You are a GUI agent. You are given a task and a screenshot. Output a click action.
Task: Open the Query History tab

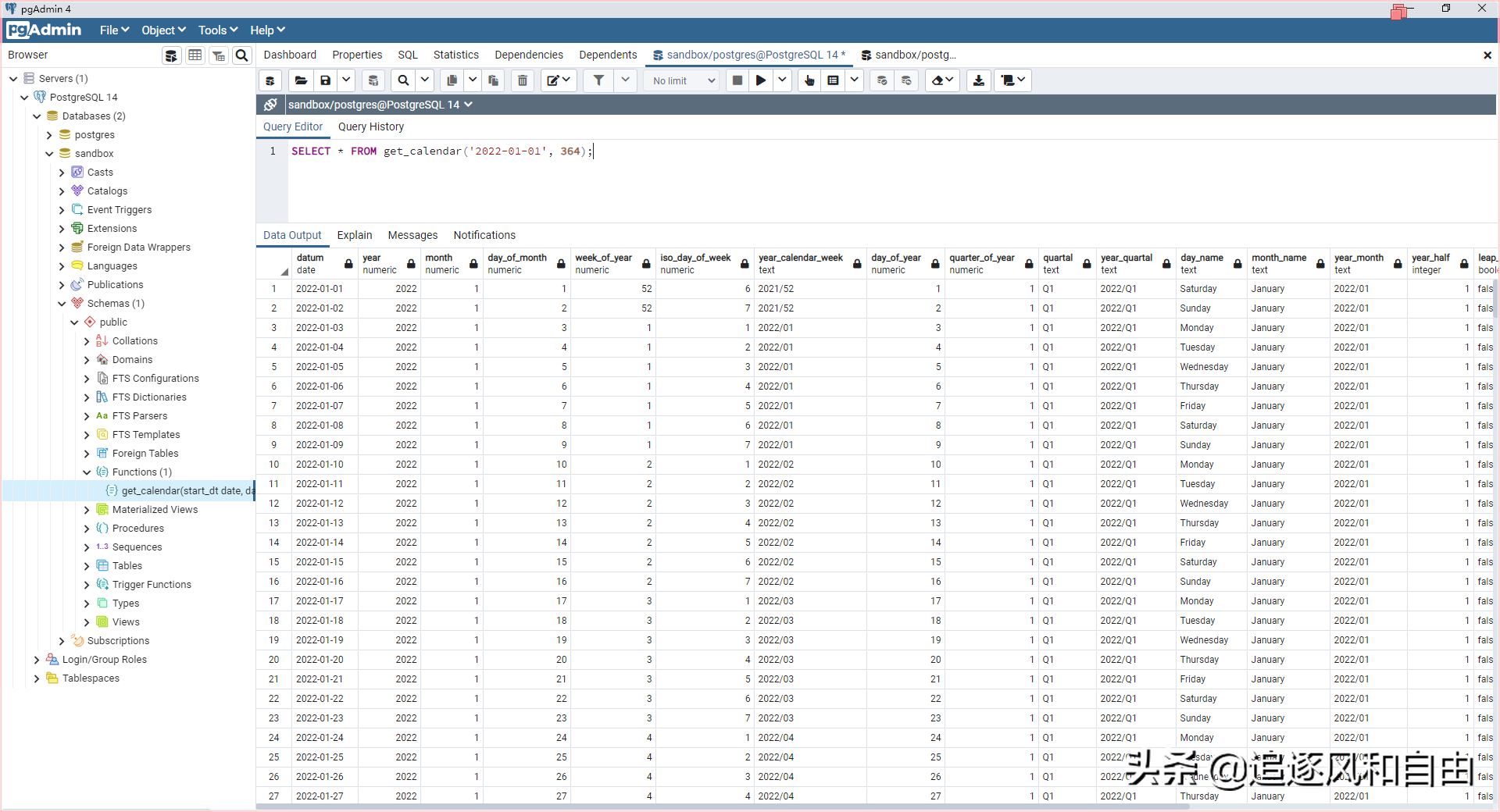[370, 126]
